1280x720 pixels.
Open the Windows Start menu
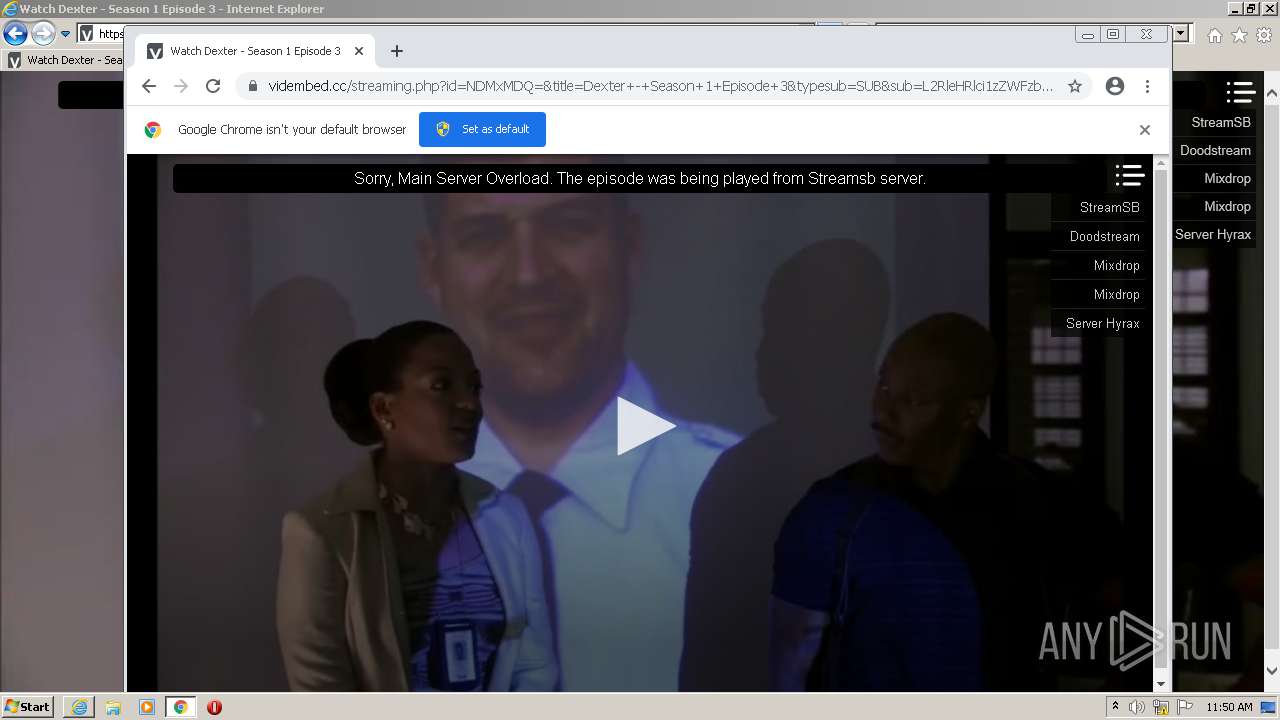[28, 706]
